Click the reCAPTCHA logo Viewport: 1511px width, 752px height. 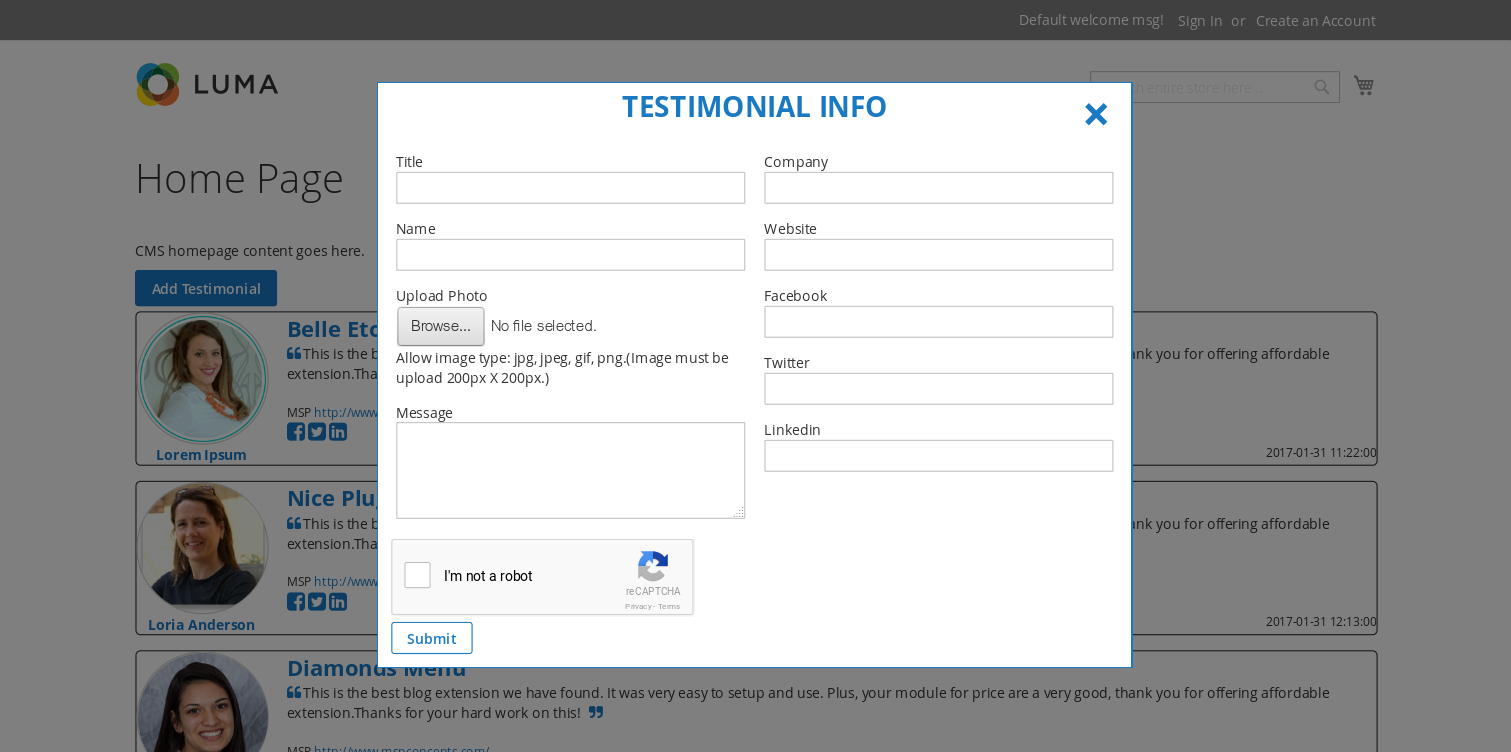click(x=653, y=566)
